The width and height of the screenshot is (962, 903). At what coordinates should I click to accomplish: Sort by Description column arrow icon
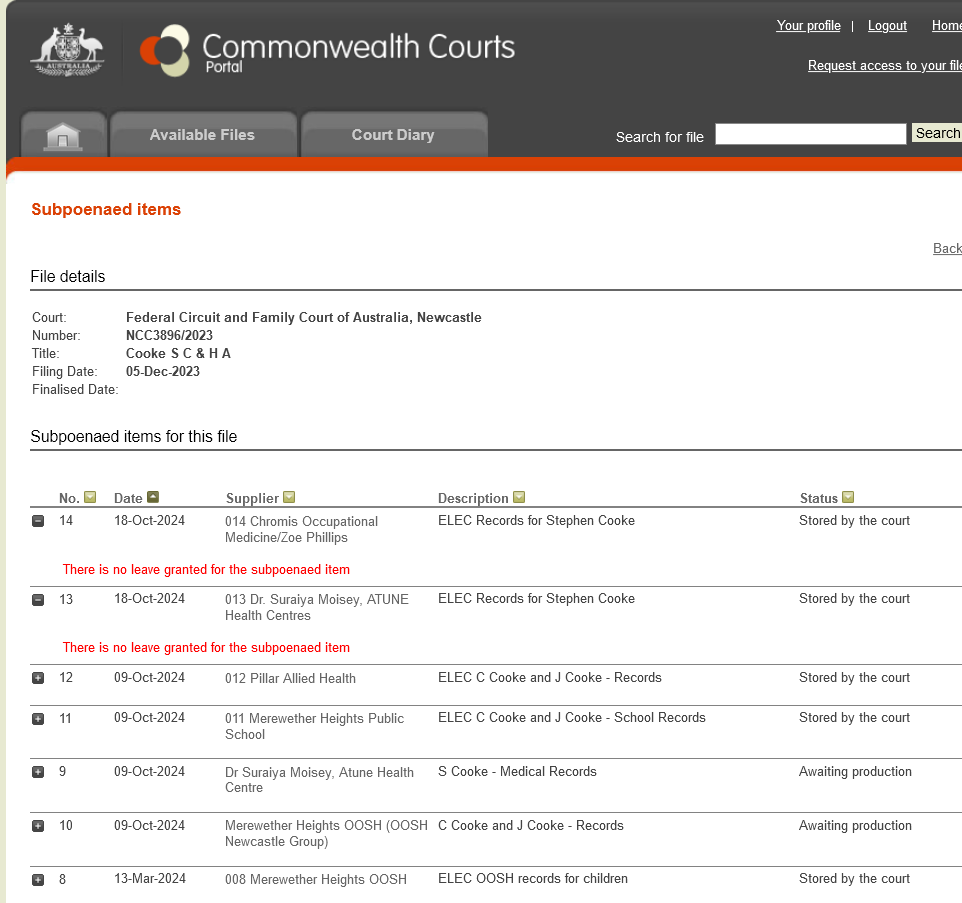(x=519, y=498)
